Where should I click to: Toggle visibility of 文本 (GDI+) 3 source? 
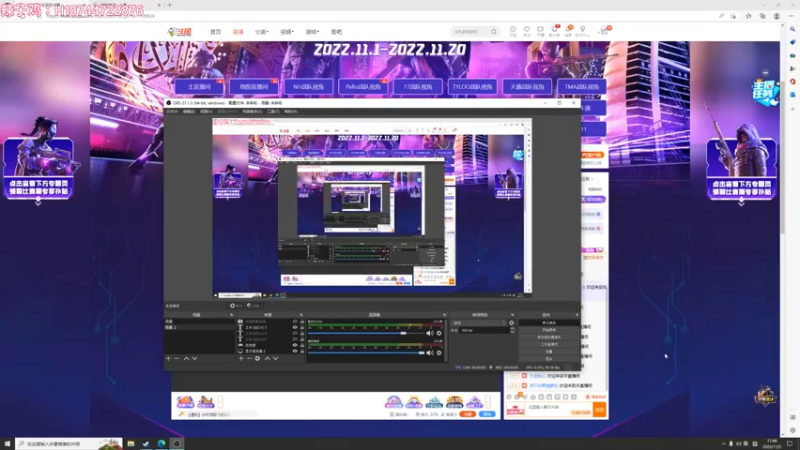tap(294, 328)
